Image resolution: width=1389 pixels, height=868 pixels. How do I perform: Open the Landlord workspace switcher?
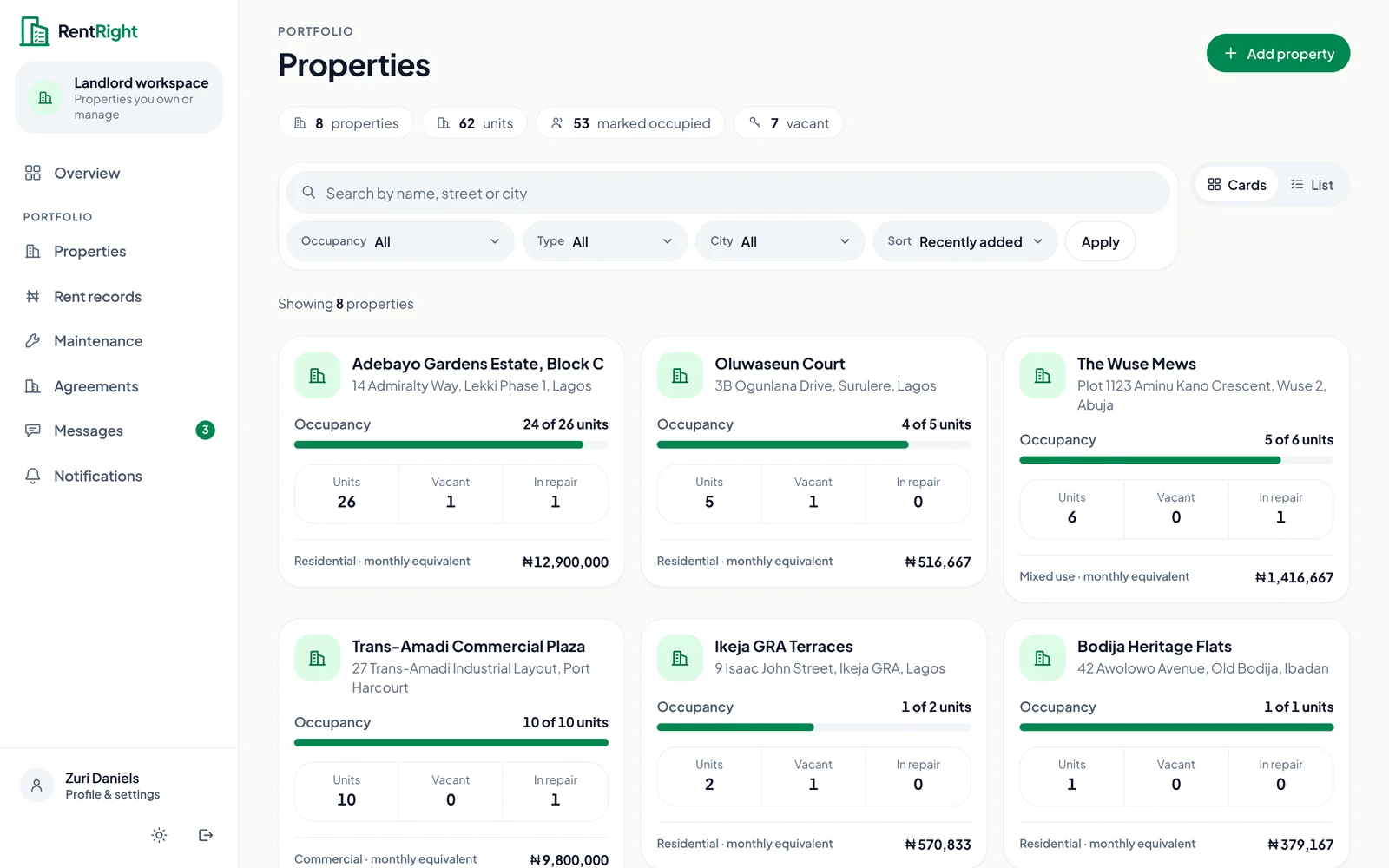click(x=119, y=97)
